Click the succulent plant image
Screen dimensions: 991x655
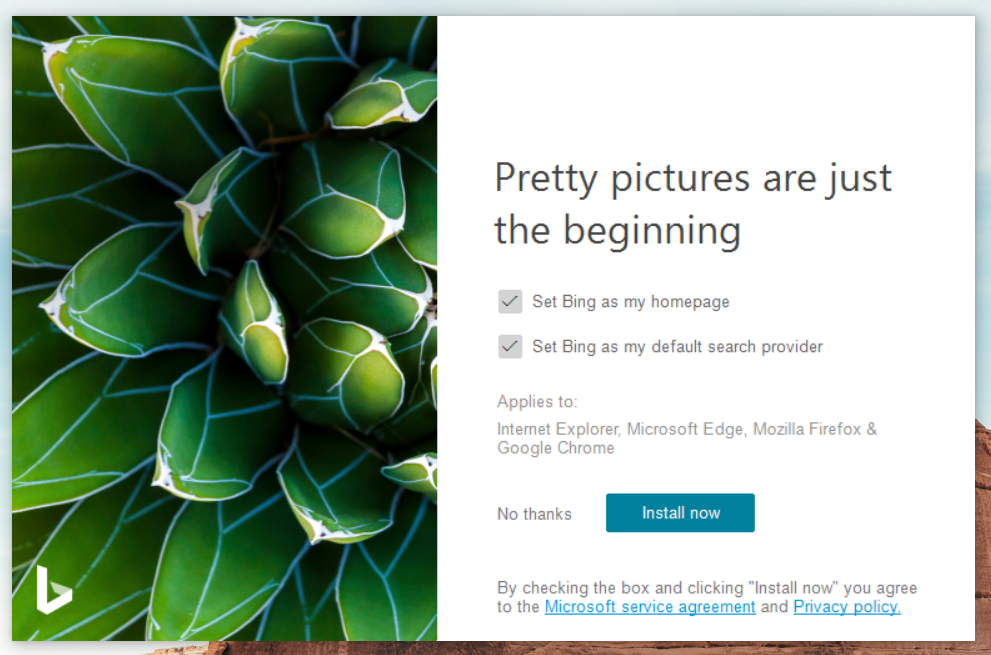(224, 328)
